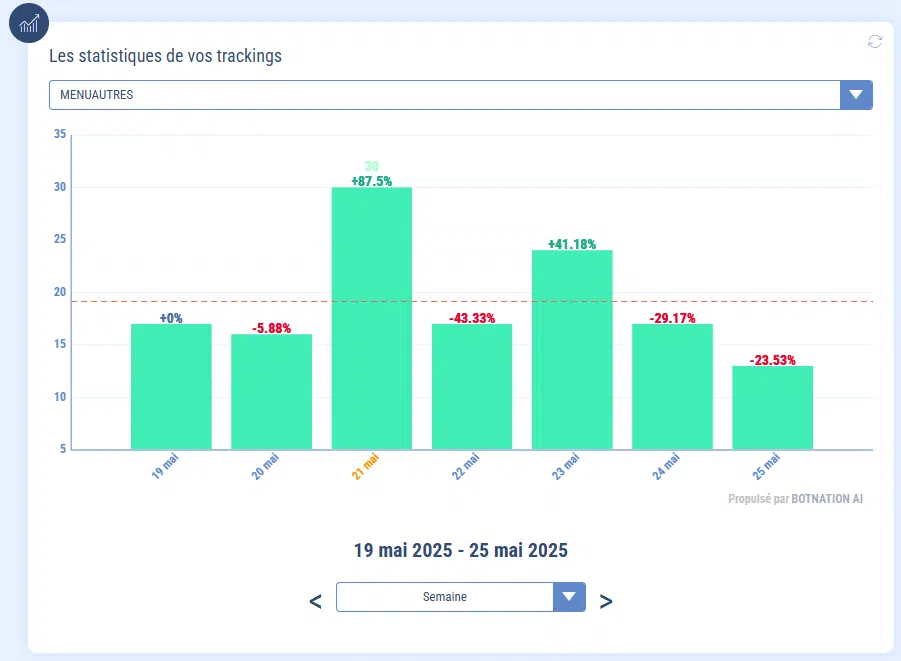Expand the tracking selector blue arrow
This screenshot has width=901, height=661.
point(856,95)
